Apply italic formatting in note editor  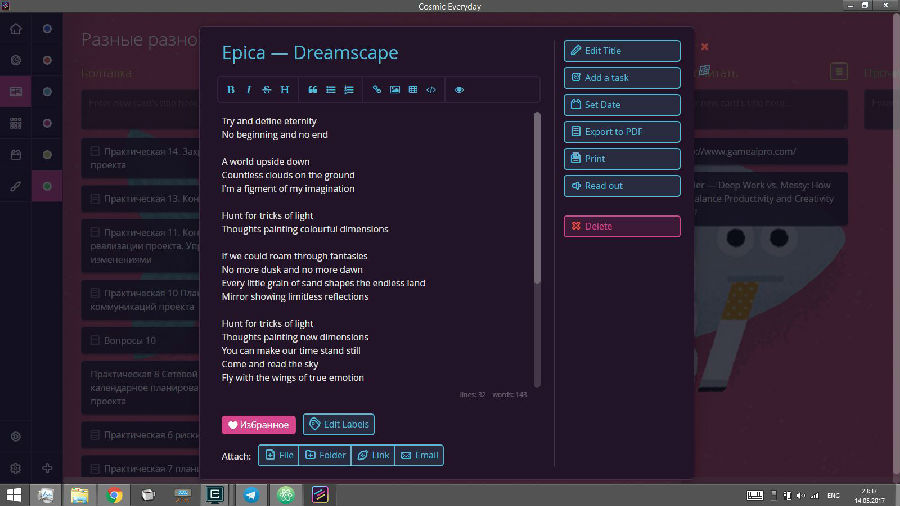click(x=249, y=90)
